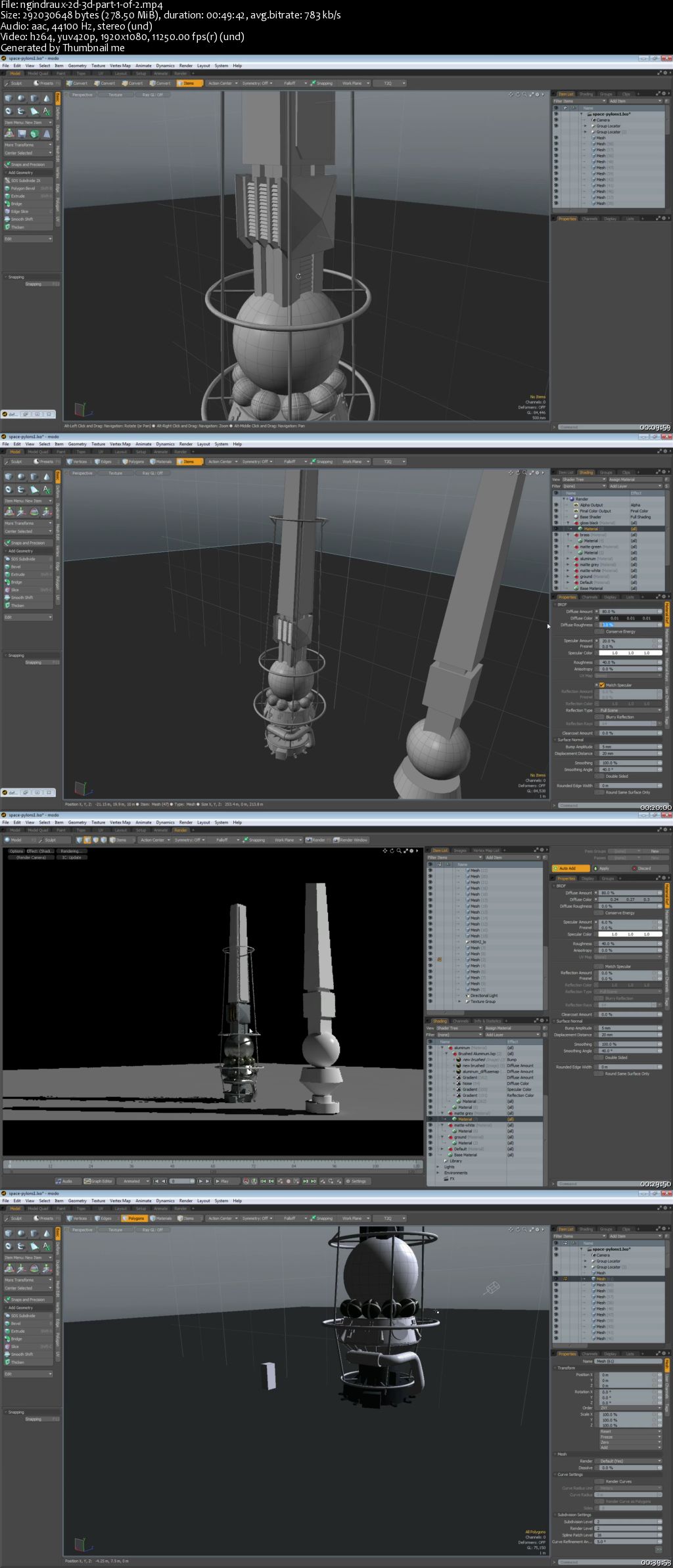The width and height of the screenshot is (673, 1568).
Task: Open More Transforms dropdown in top screenshot
Action: pyautogui.click(x=28, y=145)
